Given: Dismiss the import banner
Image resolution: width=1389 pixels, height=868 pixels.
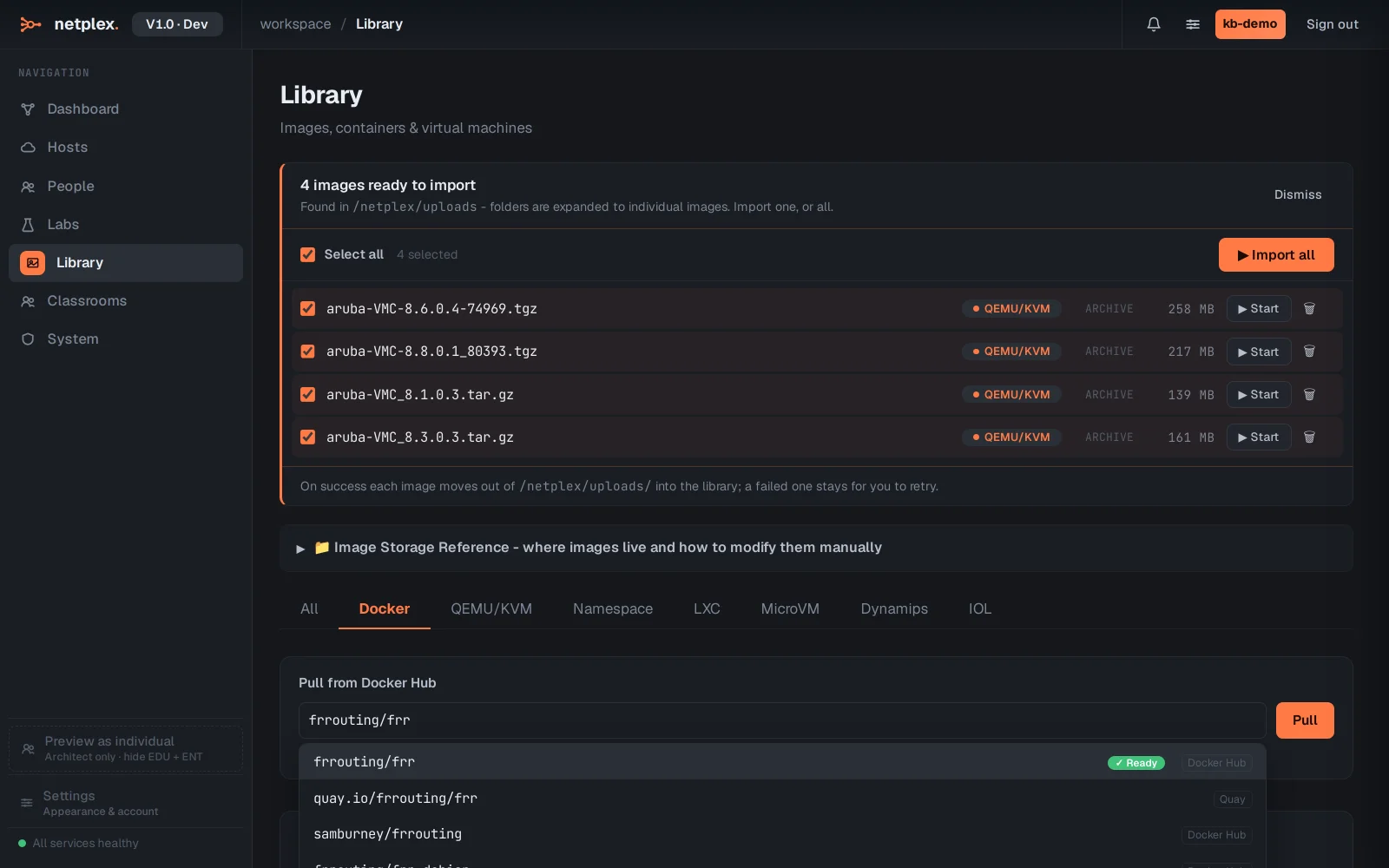Looking at the screenshot, I should pos(1298,194).
